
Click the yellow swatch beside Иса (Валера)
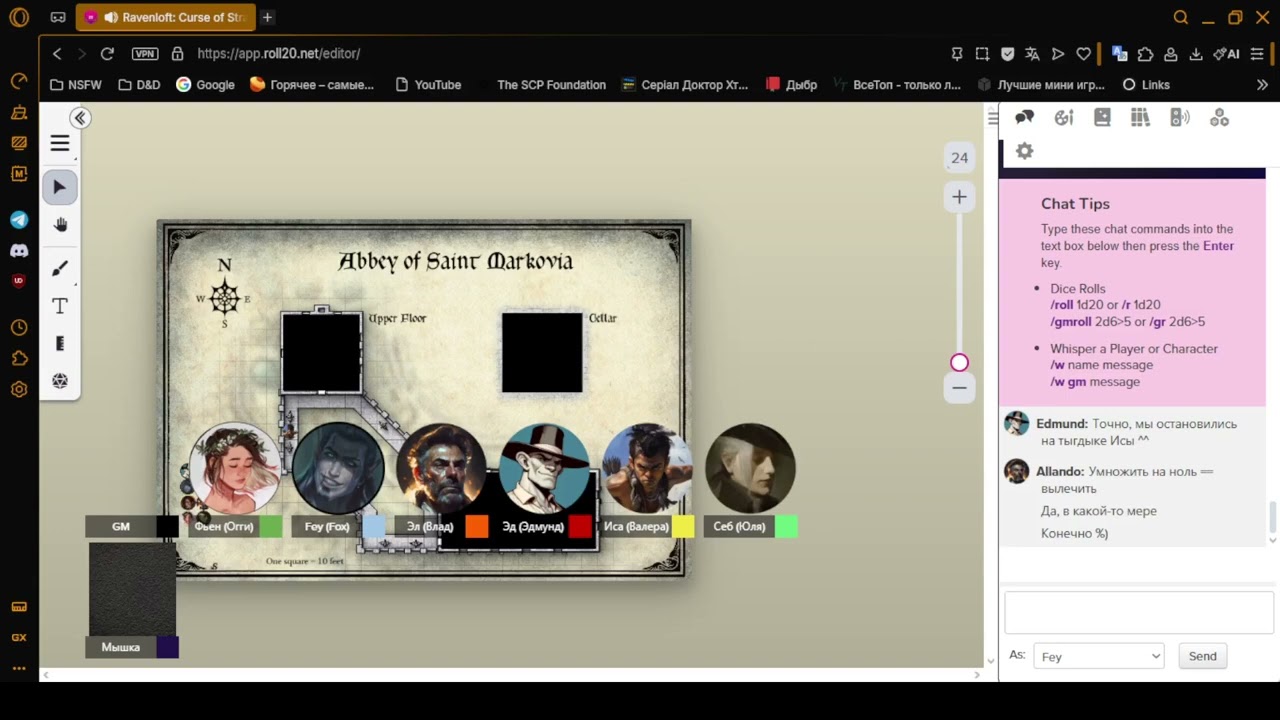tap(683, 527)
